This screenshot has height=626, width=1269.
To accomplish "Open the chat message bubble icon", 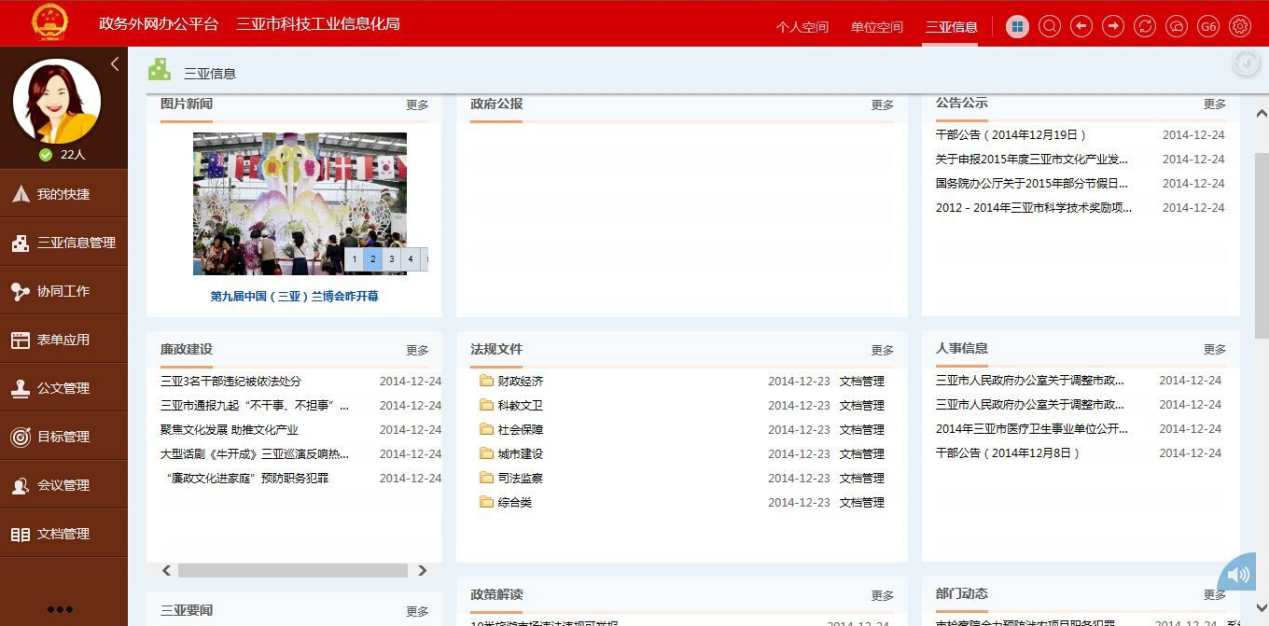I will (x=1177, y=27).
